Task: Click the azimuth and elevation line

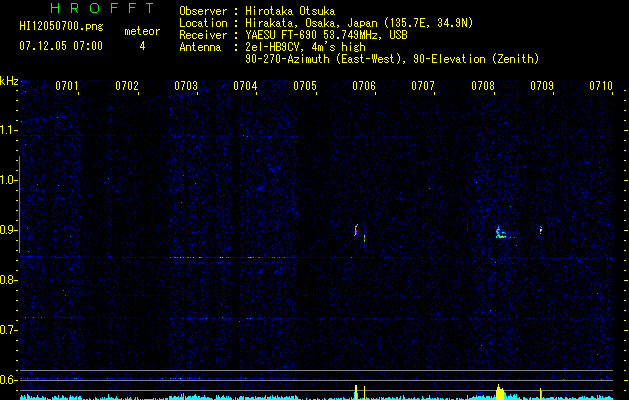Action: [x=392, y=59]
